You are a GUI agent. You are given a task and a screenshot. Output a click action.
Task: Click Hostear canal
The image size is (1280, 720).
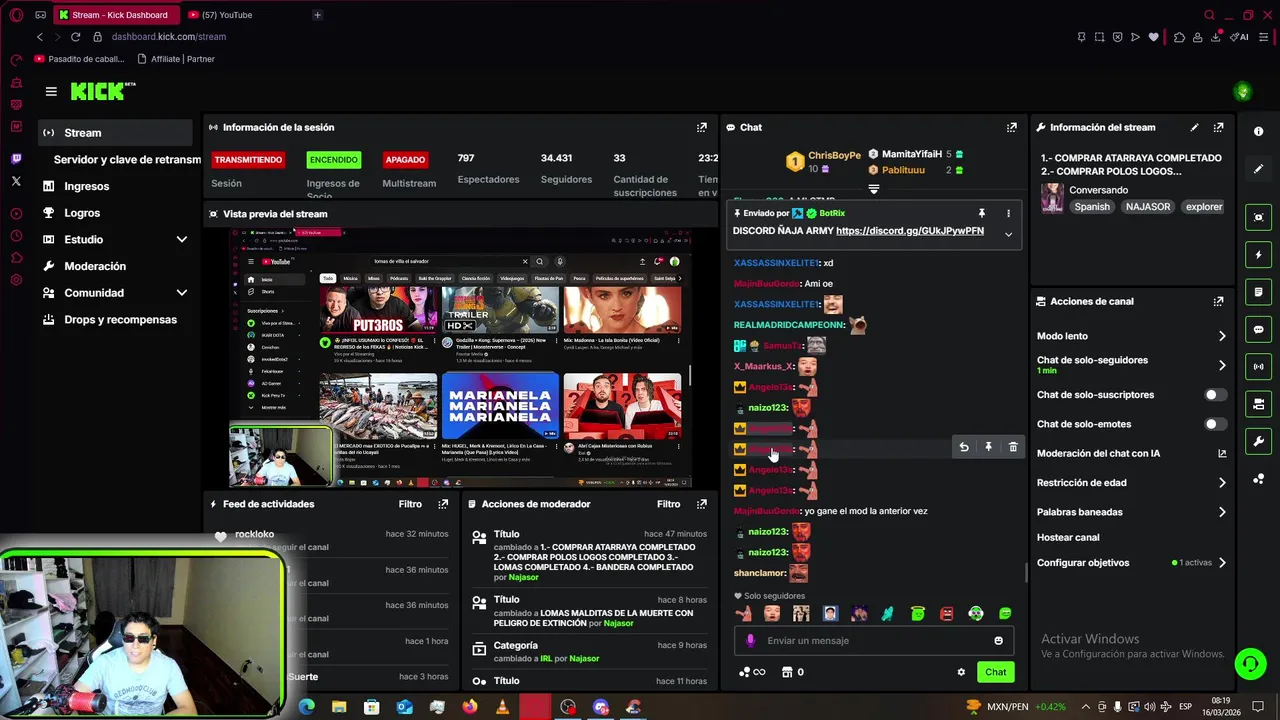[1068, 538]
